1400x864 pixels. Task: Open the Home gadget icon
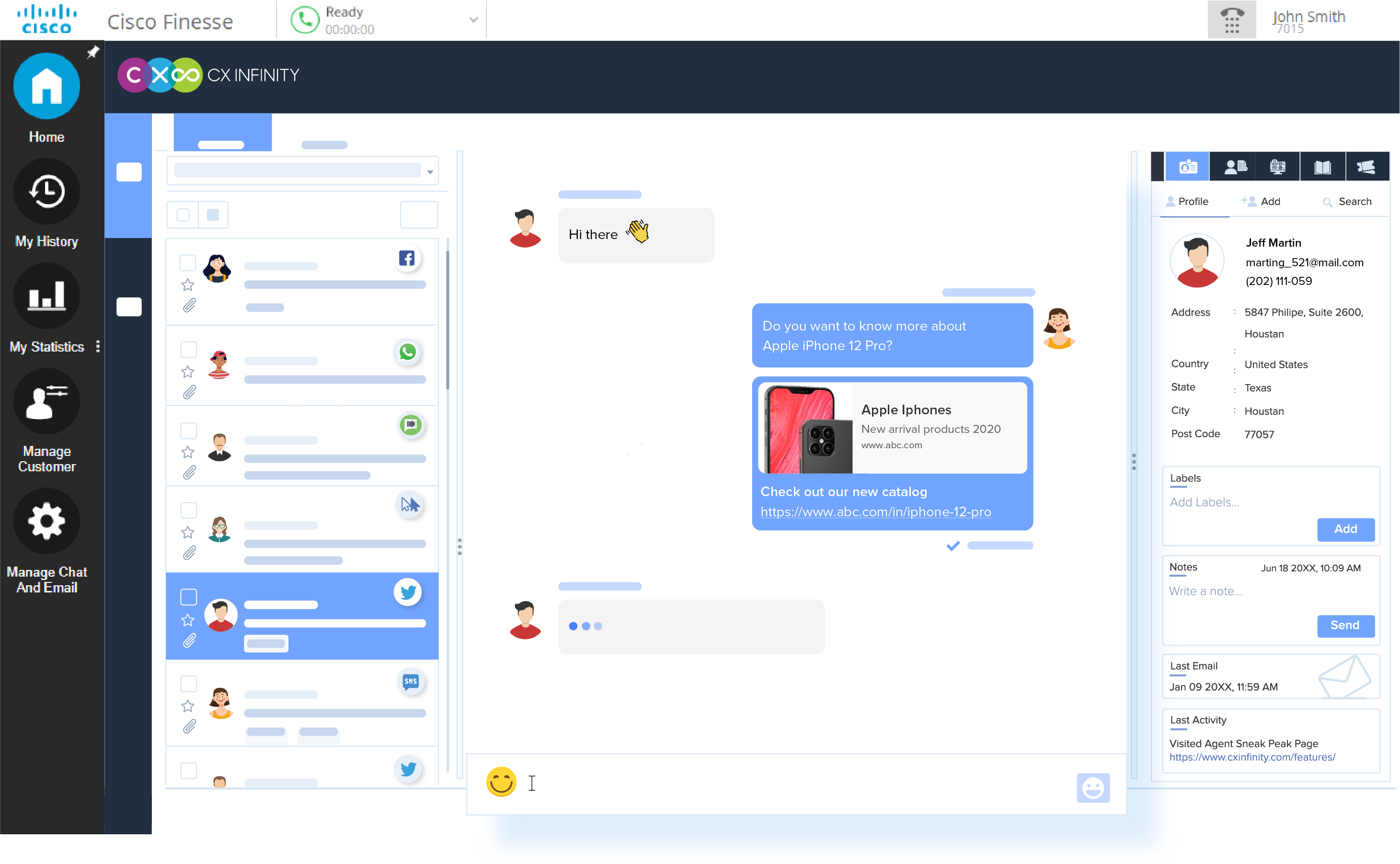click(x=46, y=86)
